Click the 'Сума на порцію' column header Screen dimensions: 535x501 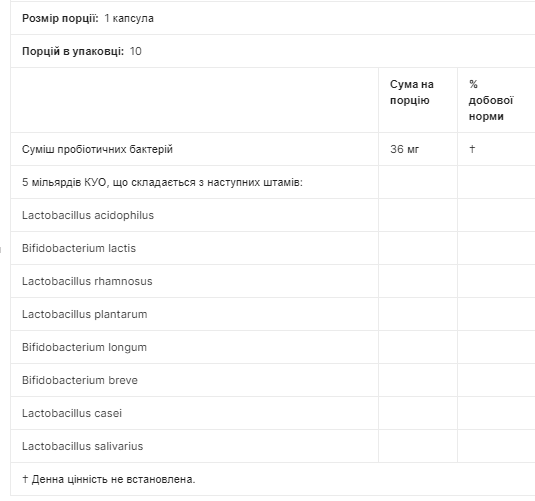click(x=412, y=92)
